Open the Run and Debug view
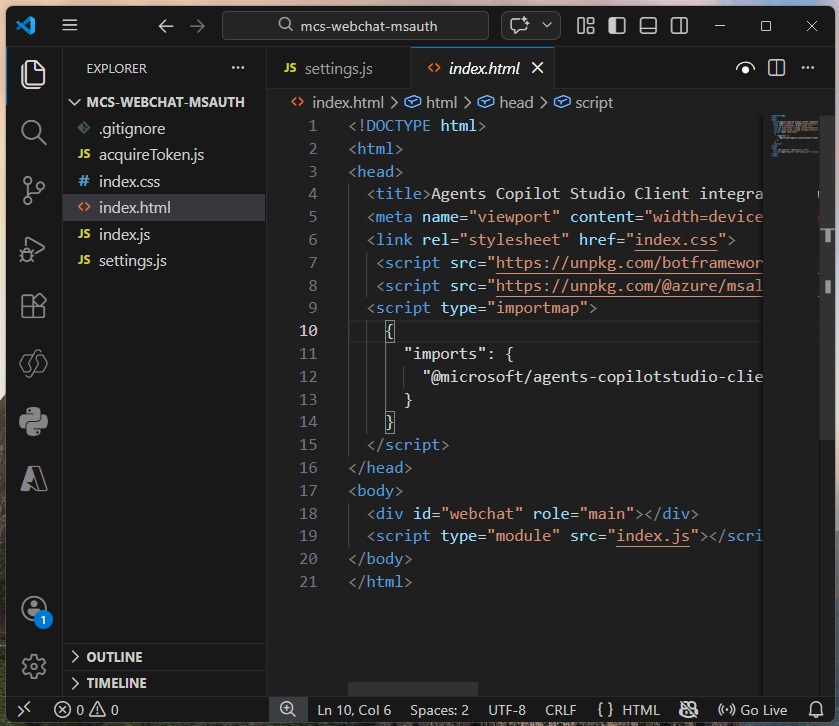This screenshot has width=839, height=726. click(33, 248)
